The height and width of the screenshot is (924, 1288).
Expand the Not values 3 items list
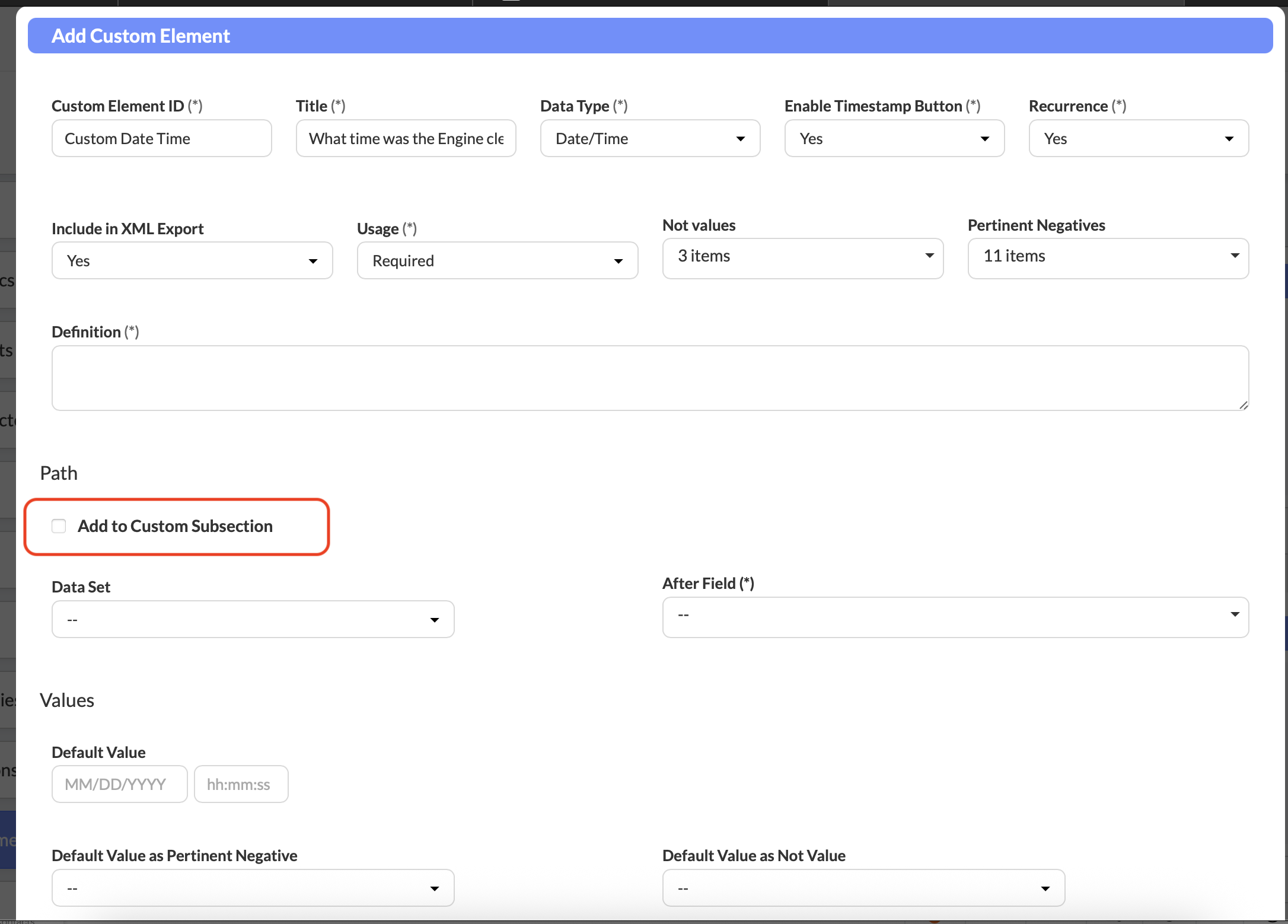pyautogui.click(x=802, y=257)
